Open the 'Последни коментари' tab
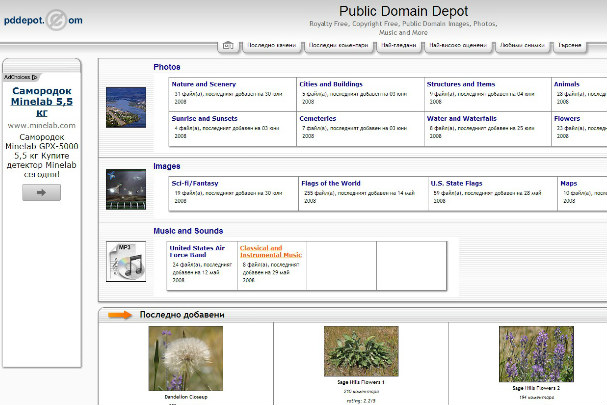607x405 pixels. (338, 45)
